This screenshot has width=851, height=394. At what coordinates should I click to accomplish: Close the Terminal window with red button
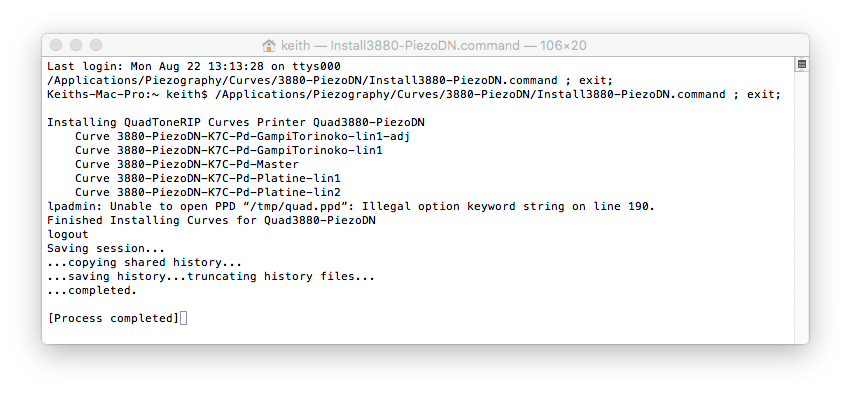56,45
